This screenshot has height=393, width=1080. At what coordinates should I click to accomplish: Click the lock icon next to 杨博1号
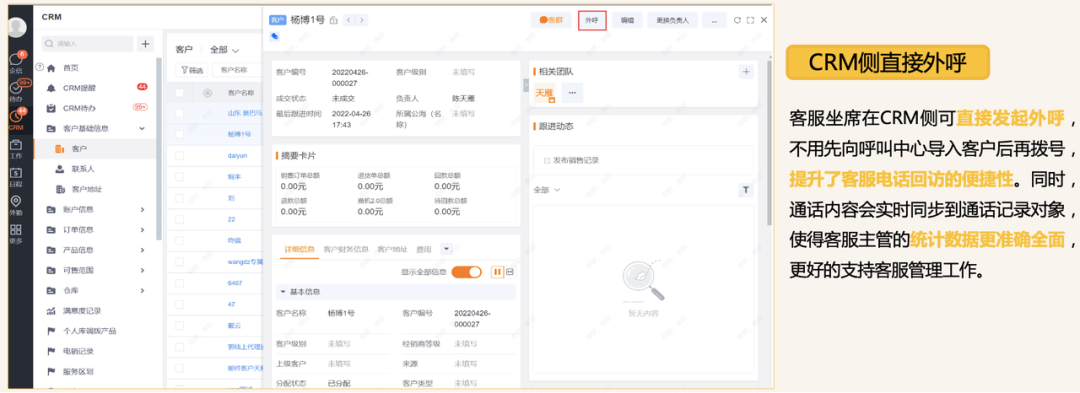point(333,21)
